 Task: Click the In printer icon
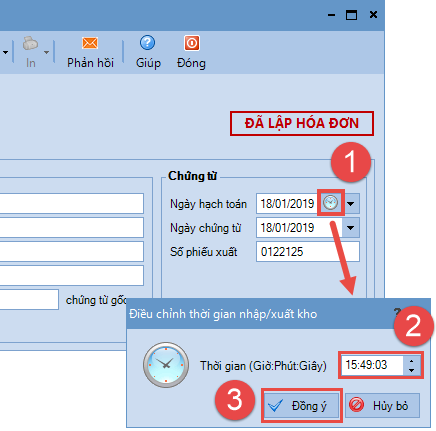[30, 43]
